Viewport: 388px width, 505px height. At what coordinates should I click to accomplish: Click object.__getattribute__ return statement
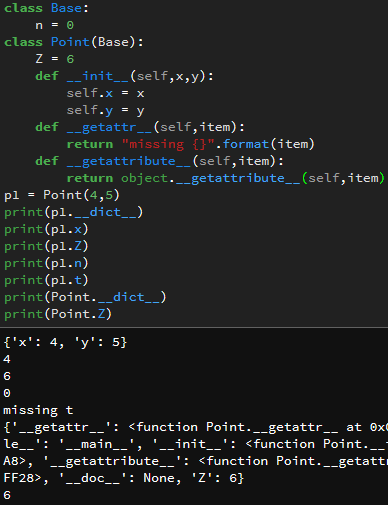(x=226, y=178)
